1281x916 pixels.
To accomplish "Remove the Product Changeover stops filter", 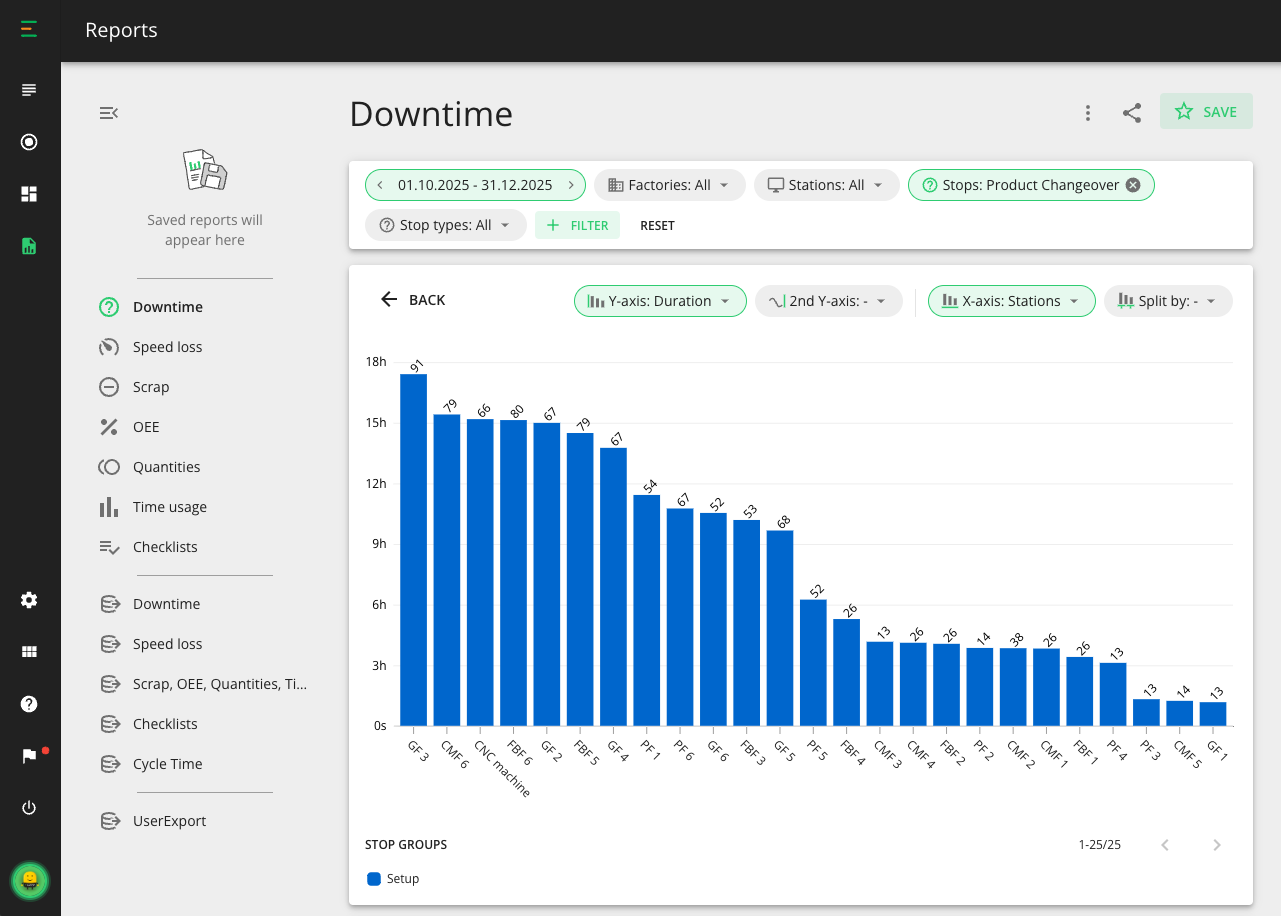I will [x=1132, y=184].
